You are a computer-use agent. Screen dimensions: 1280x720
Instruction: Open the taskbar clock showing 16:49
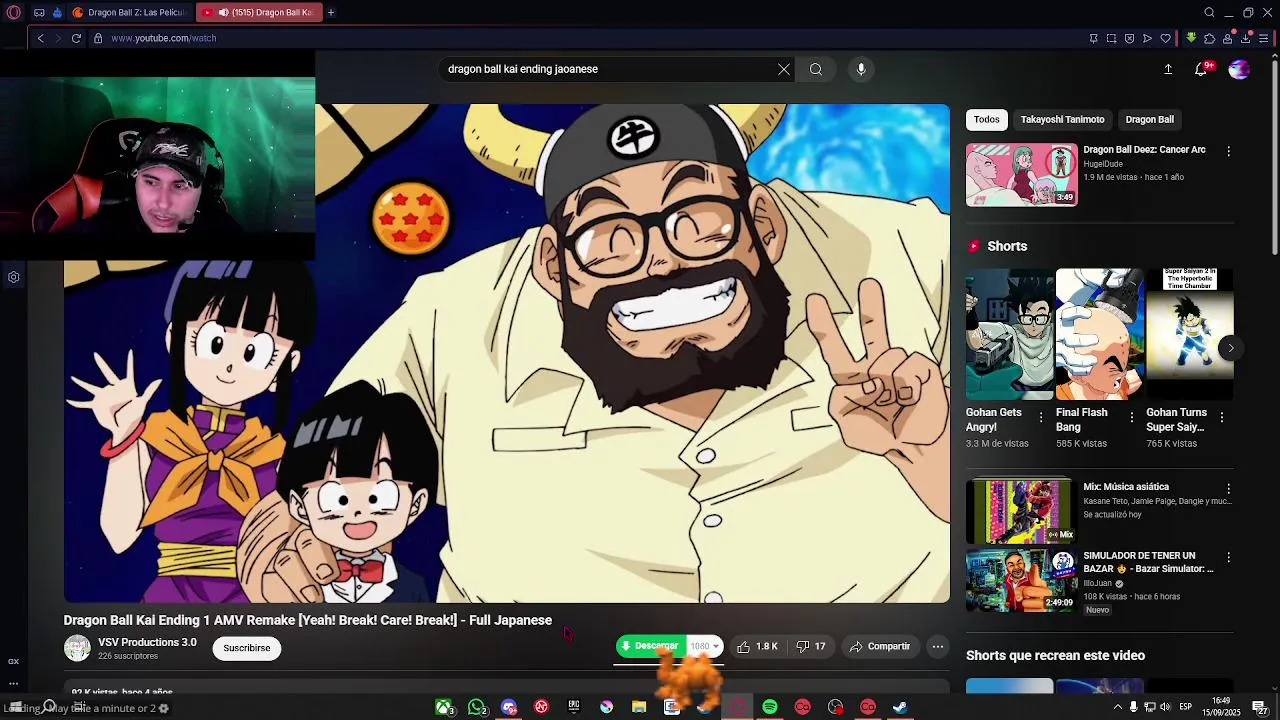pos(1221,707)
